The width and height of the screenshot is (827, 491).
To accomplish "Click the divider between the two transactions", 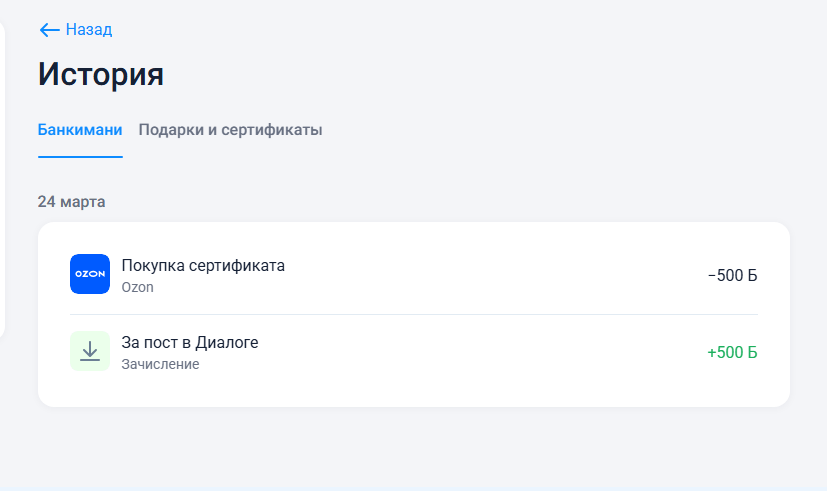I will [414, 314].
